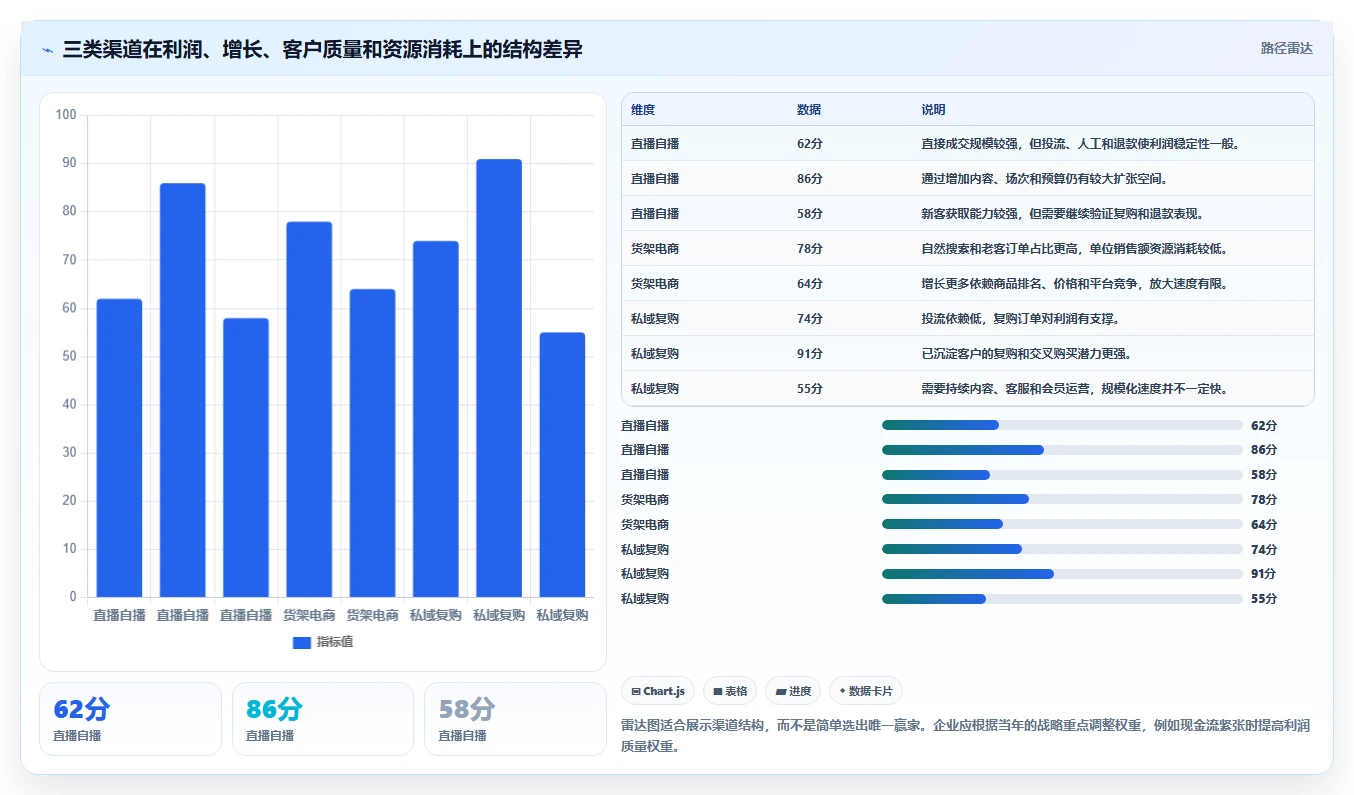The image size is (1354, 795).
Task: Toggle the 指标值 legend swatch
Action: (302, 642)
